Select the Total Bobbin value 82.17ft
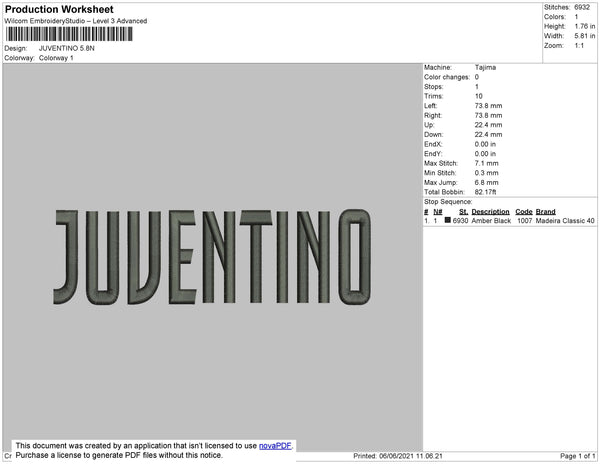 click(486, 192)
